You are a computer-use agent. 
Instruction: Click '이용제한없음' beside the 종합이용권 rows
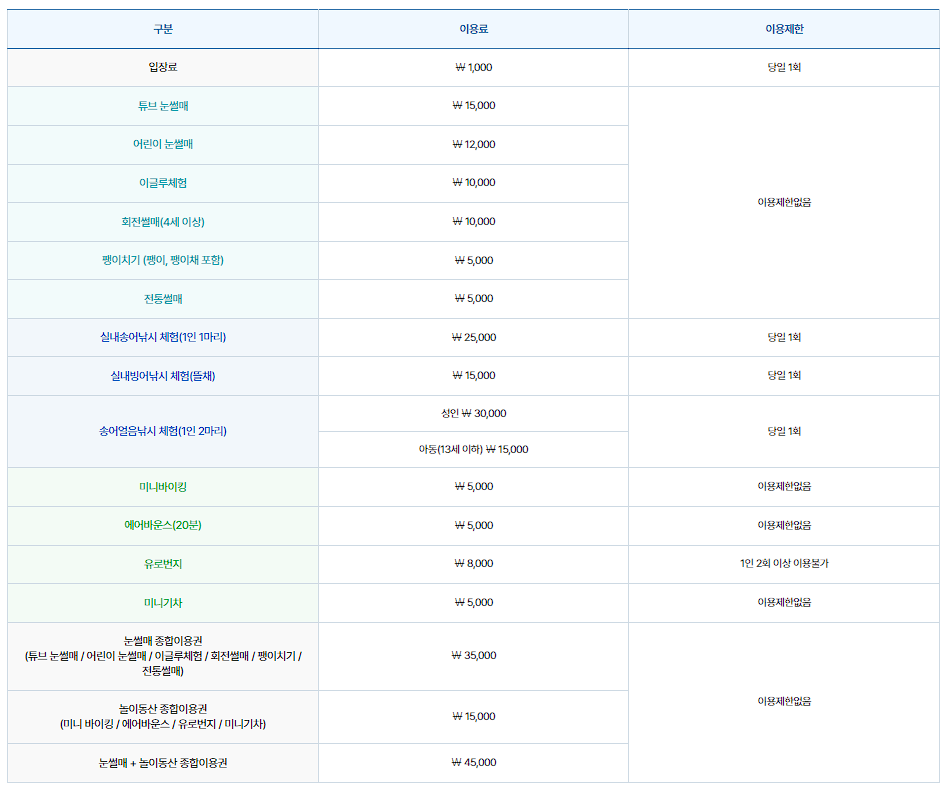(x=784, y=701)
